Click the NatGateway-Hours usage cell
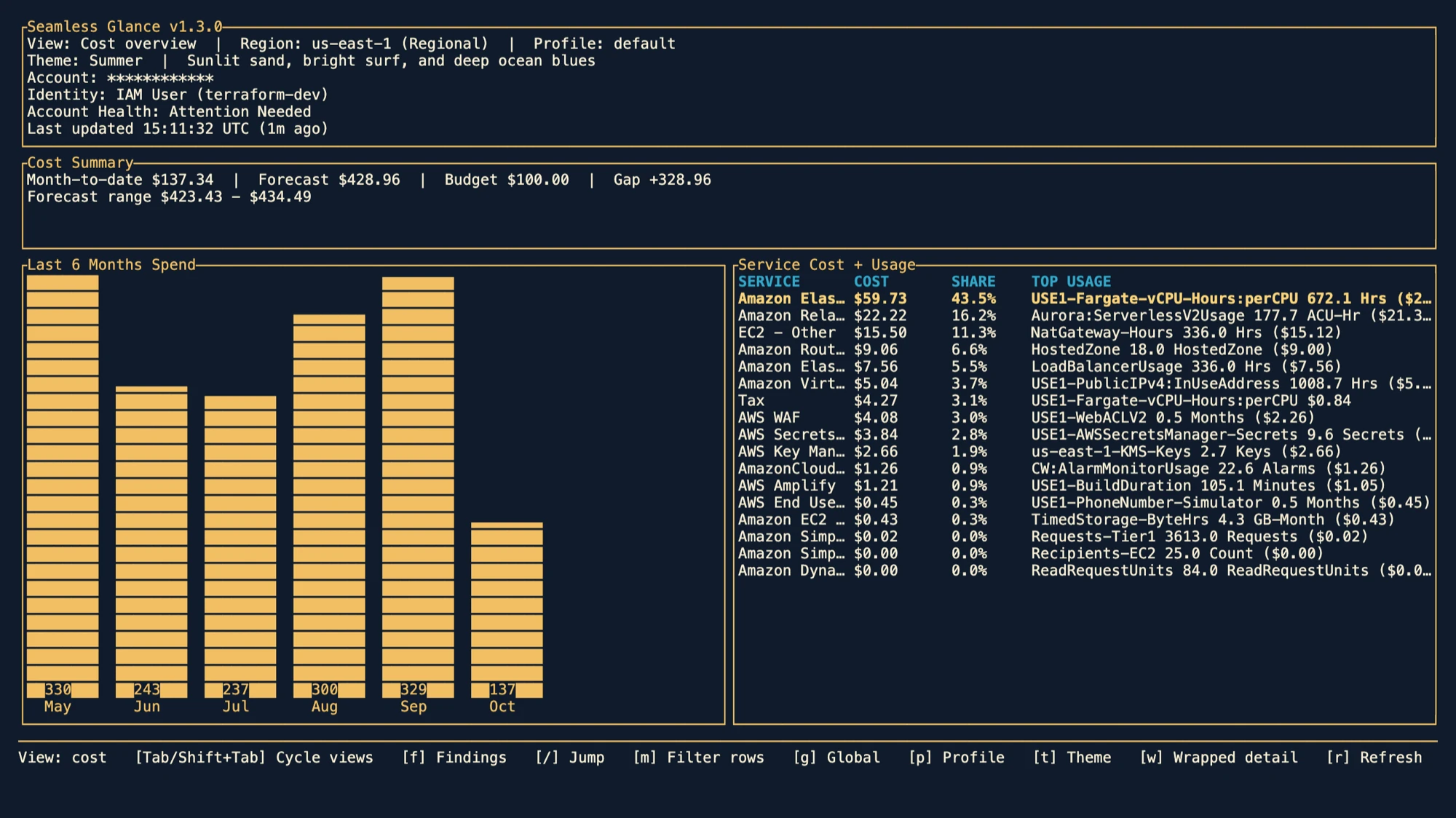 coord(1186,333)
